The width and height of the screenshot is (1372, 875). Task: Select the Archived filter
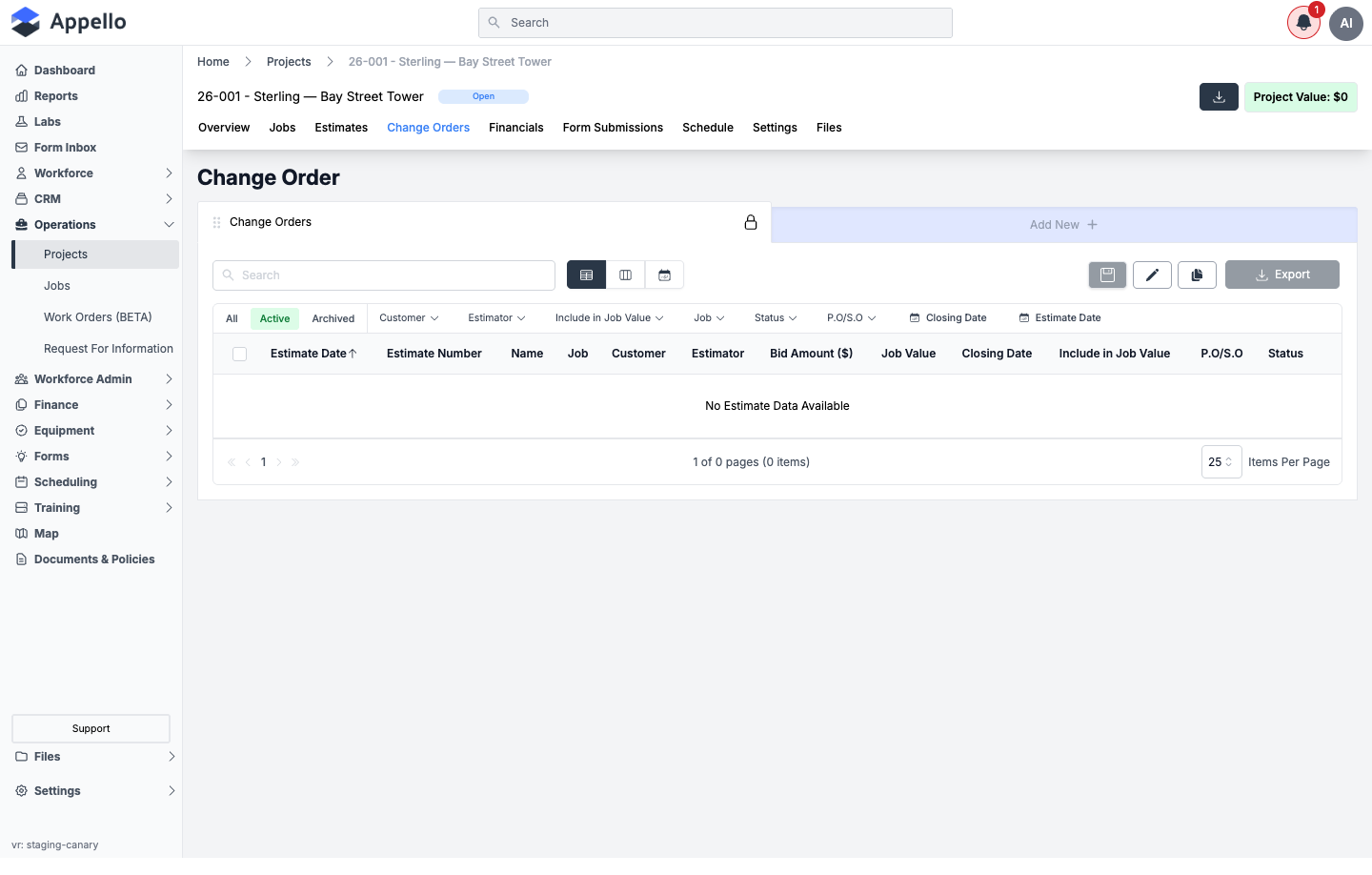(333, 318)
